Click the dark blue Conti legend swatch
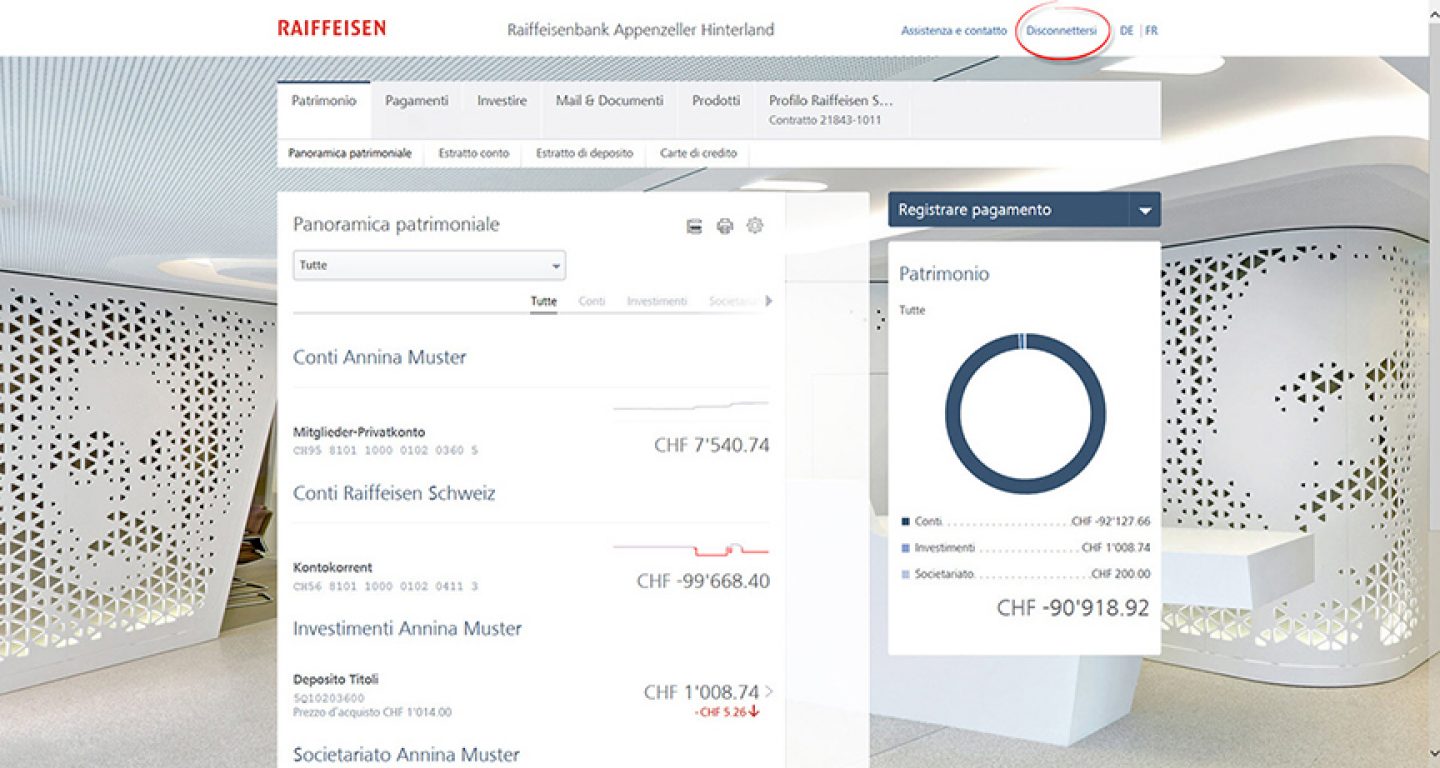The width and height of the screenshot is (1440, 768). [906, 521]
